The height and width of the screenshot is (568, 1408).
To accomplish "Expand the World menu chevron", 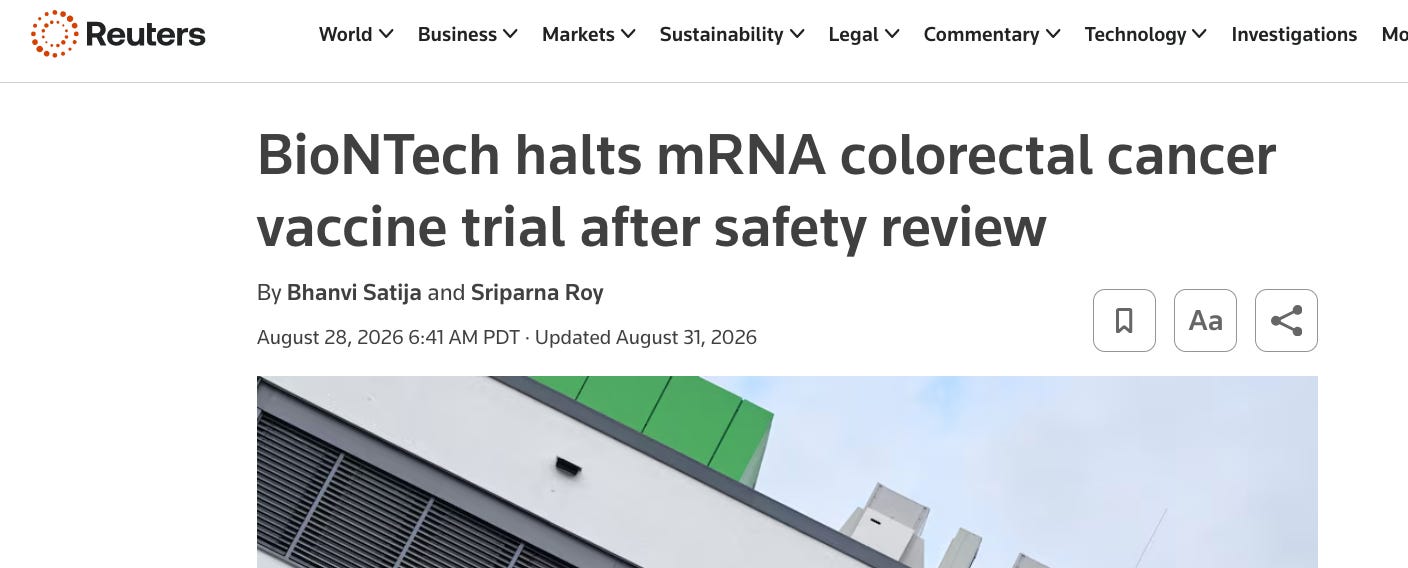I will click(x=386, y=34).
